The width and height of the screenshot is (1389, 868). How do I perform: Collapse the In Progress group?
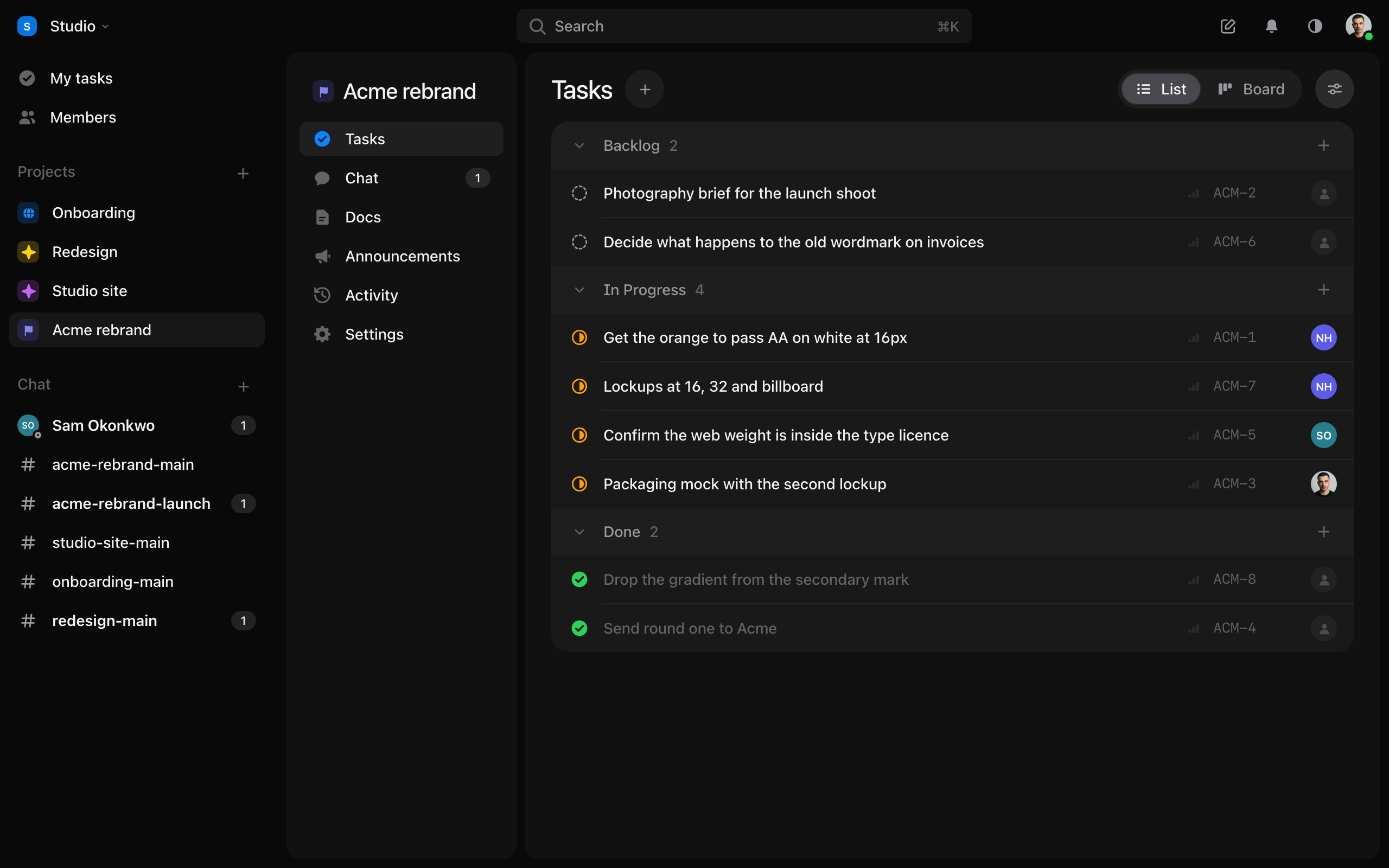(579, 290)
